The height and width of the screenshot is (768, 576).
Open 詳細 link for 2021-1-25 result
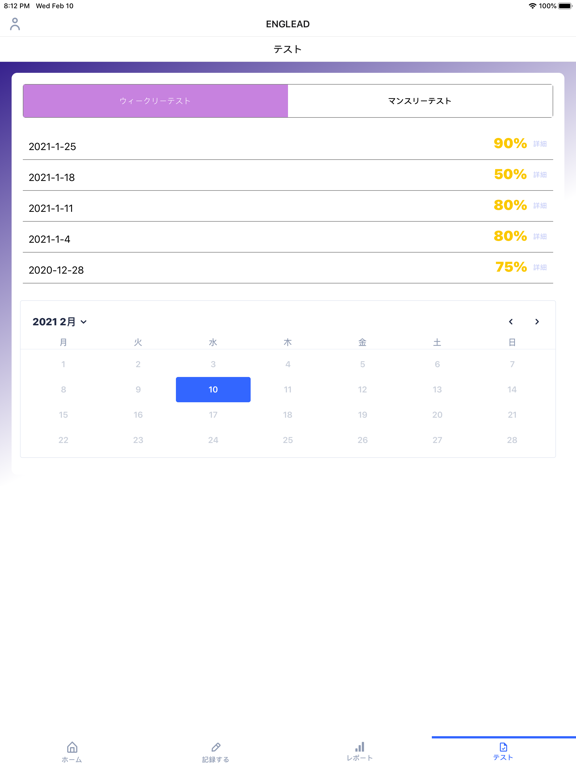pos(540,144)
